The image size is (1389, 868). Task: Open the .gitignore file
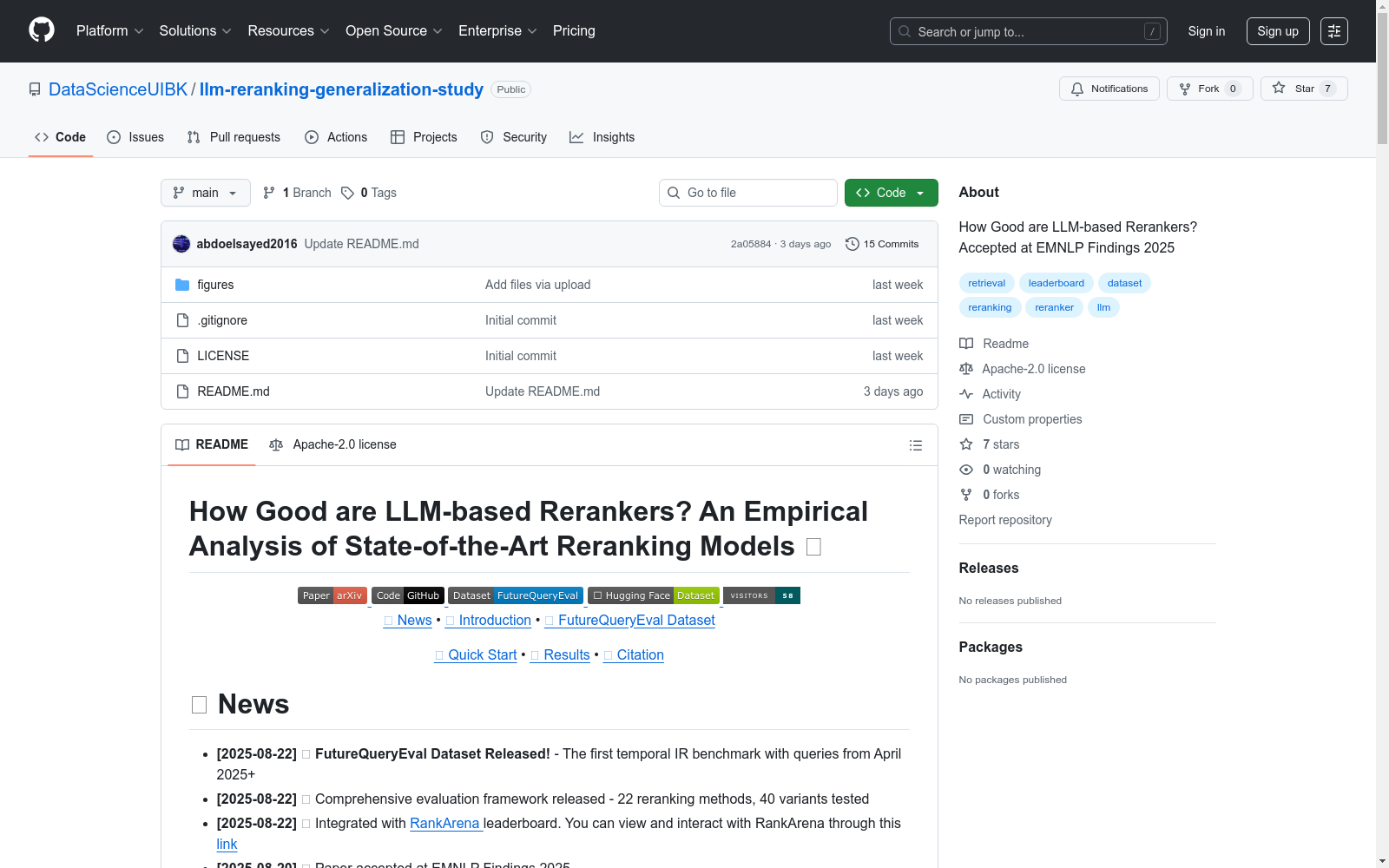222,320
